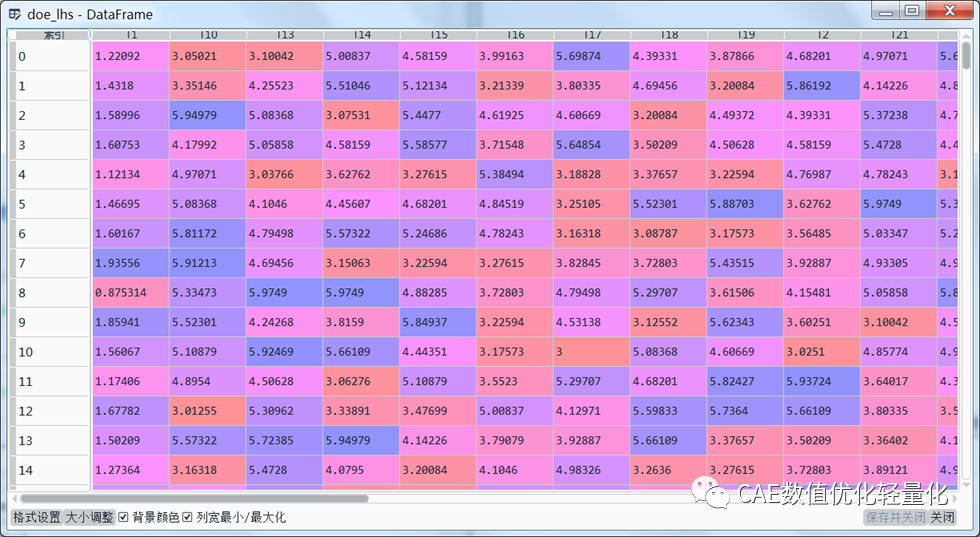Select the cell with value 5.59833
Viewport: 980px width, 537px height.
(669, 411)
